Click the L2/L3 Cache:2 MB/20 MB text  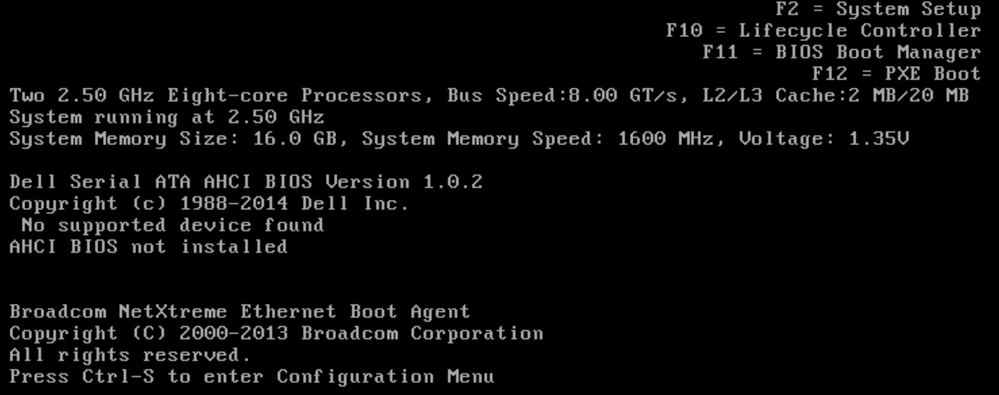[x=835, y=96]
